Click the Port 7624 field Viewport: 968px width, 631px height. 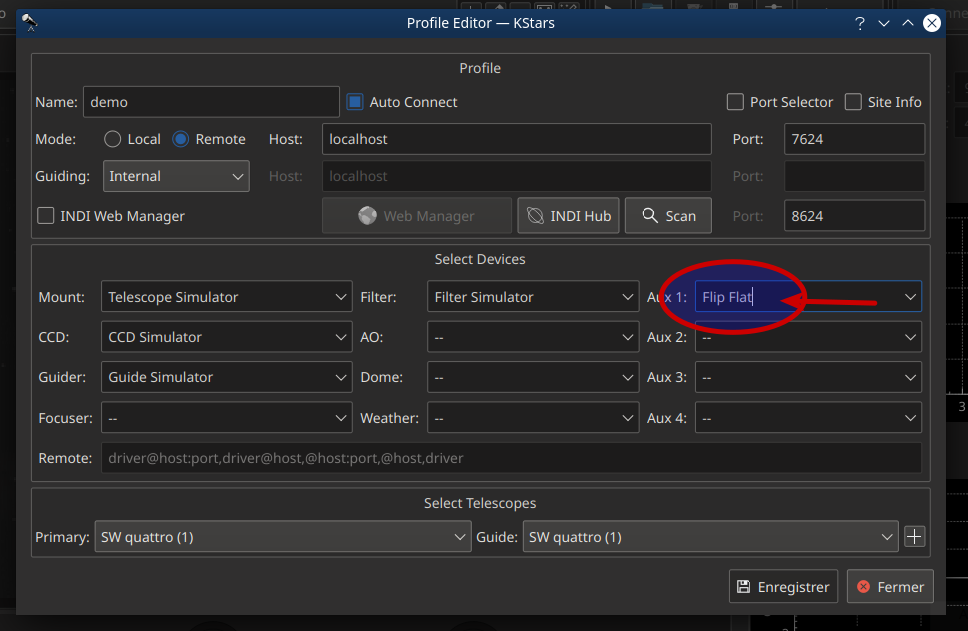(854, 139)
